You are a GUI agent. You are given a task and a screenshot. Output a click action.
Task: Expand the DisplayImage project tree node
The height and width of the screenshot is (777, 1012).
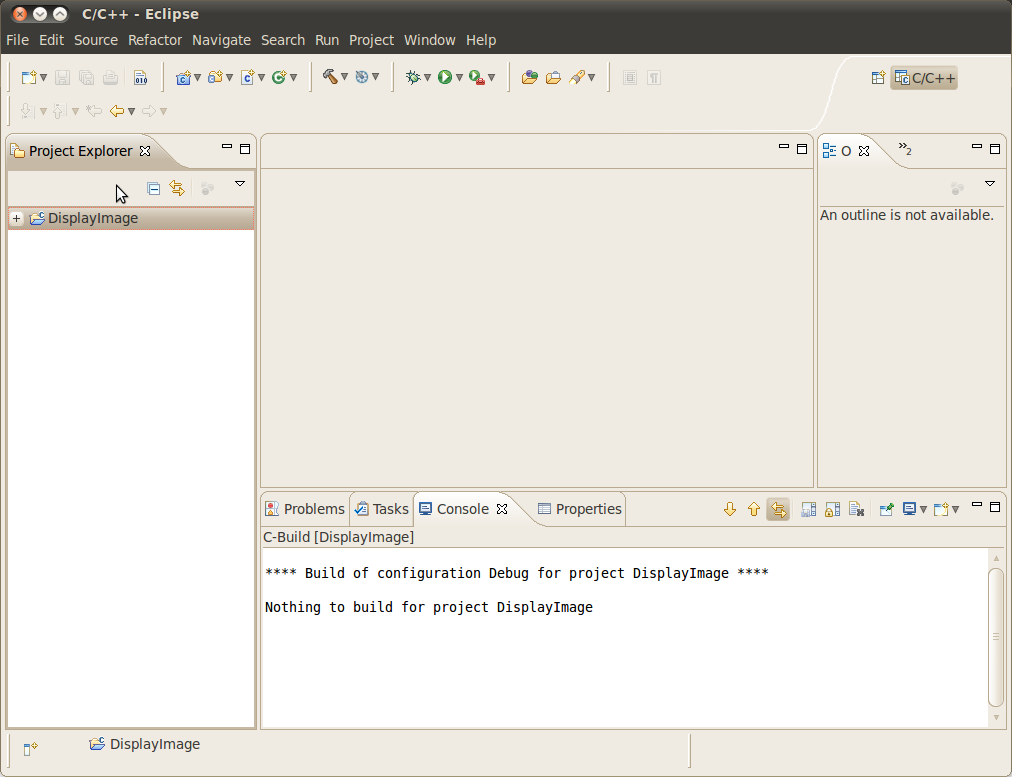coord(16,218)
